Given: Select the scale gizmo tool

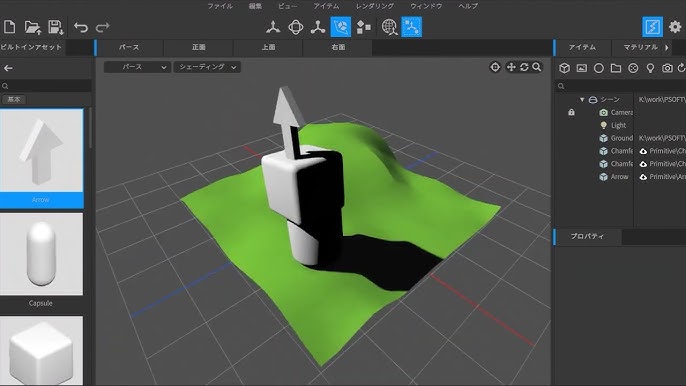Looking at the screenshot, I should pos(318,27).
